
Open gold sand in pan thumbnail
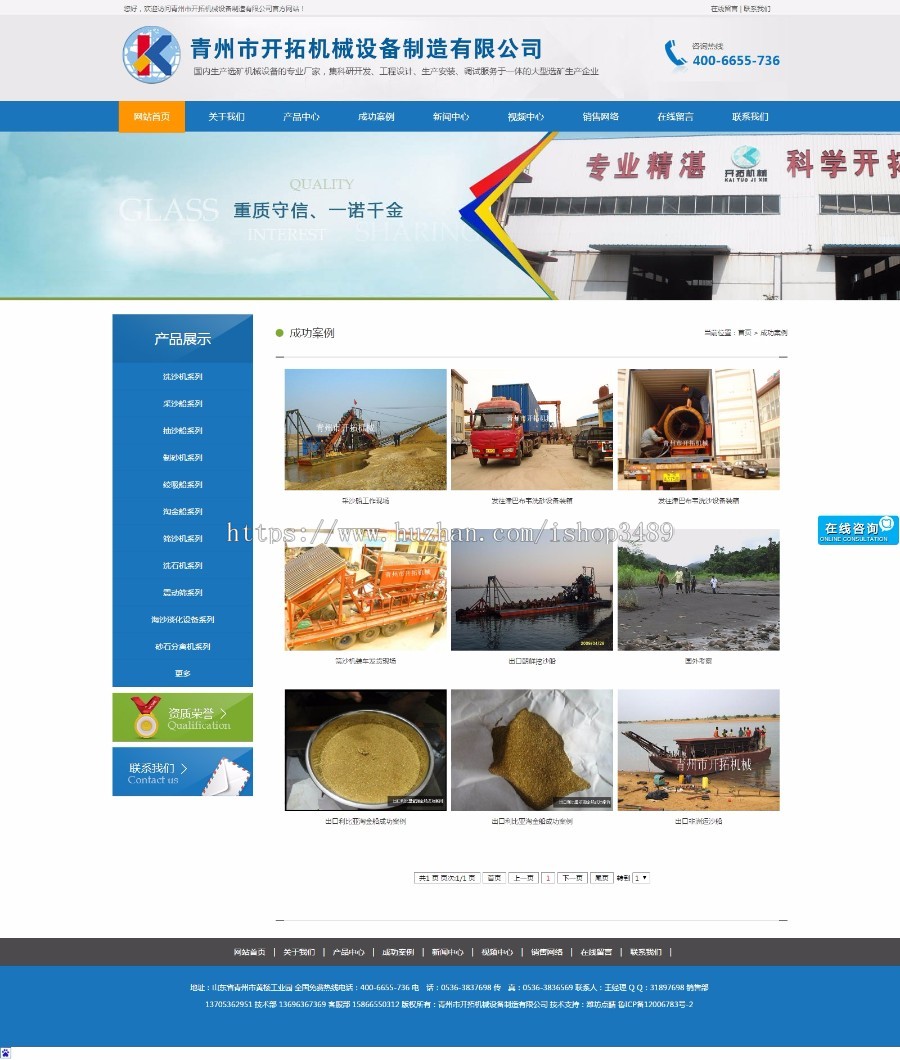366,750
